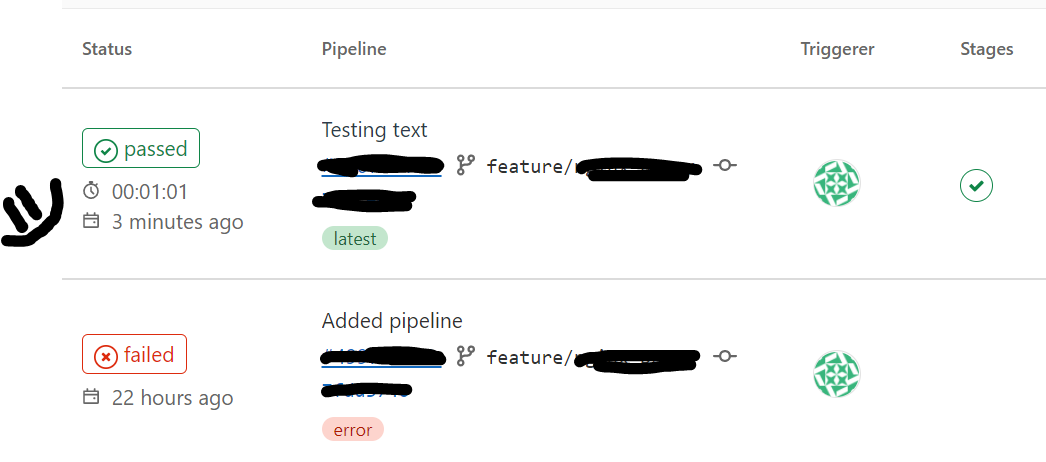The image size is (1046, 462).
Task: Click the red failed status badge
Action: click(134, 354)
